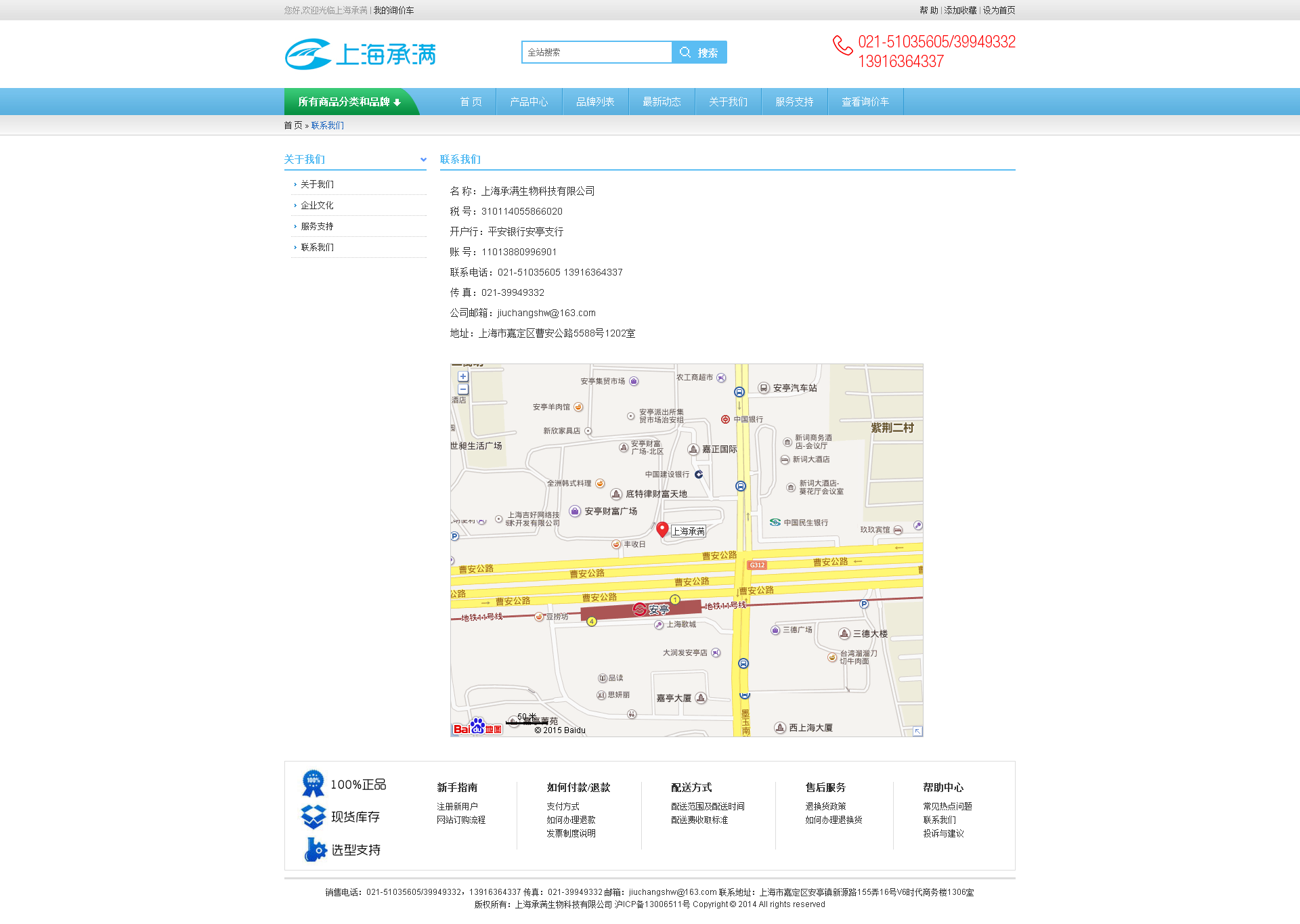This screenshot has height=924, width=1300.
Task: Expand 所有商品分类和品牌 category dropdown
Action: point(350,102)
